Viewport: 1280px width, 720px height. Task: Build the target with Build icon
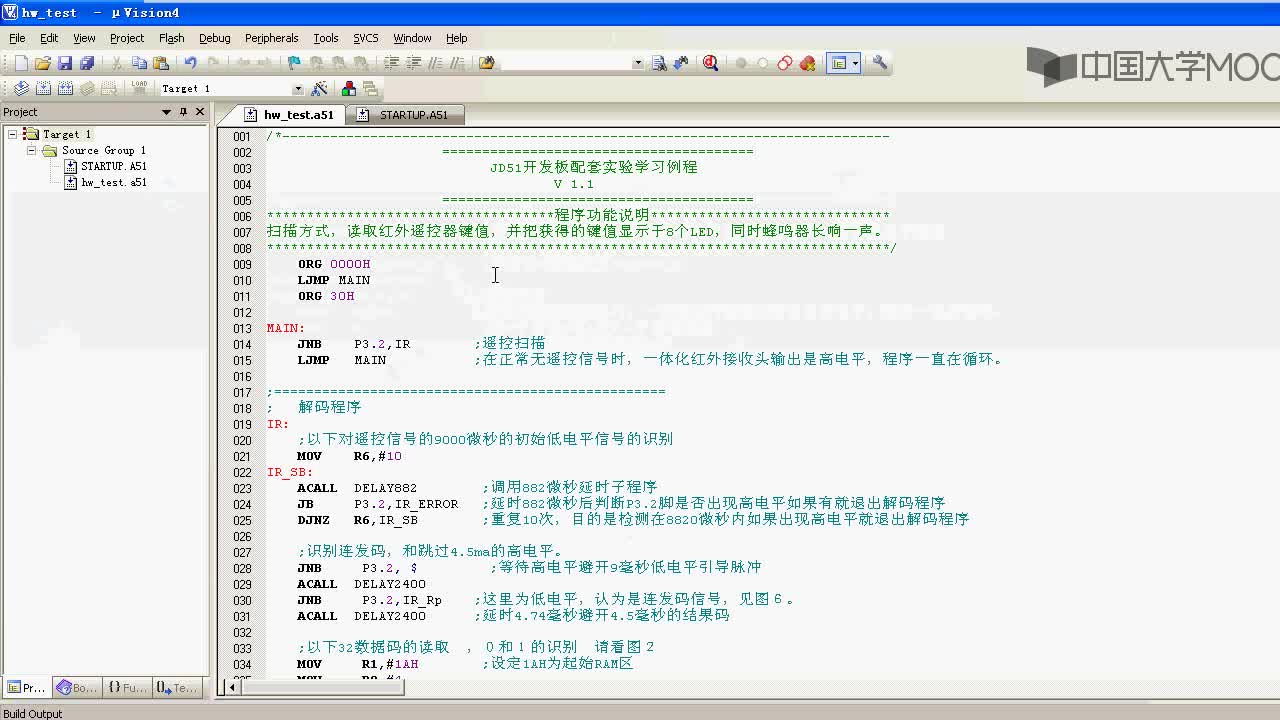(x=43, y=89)
